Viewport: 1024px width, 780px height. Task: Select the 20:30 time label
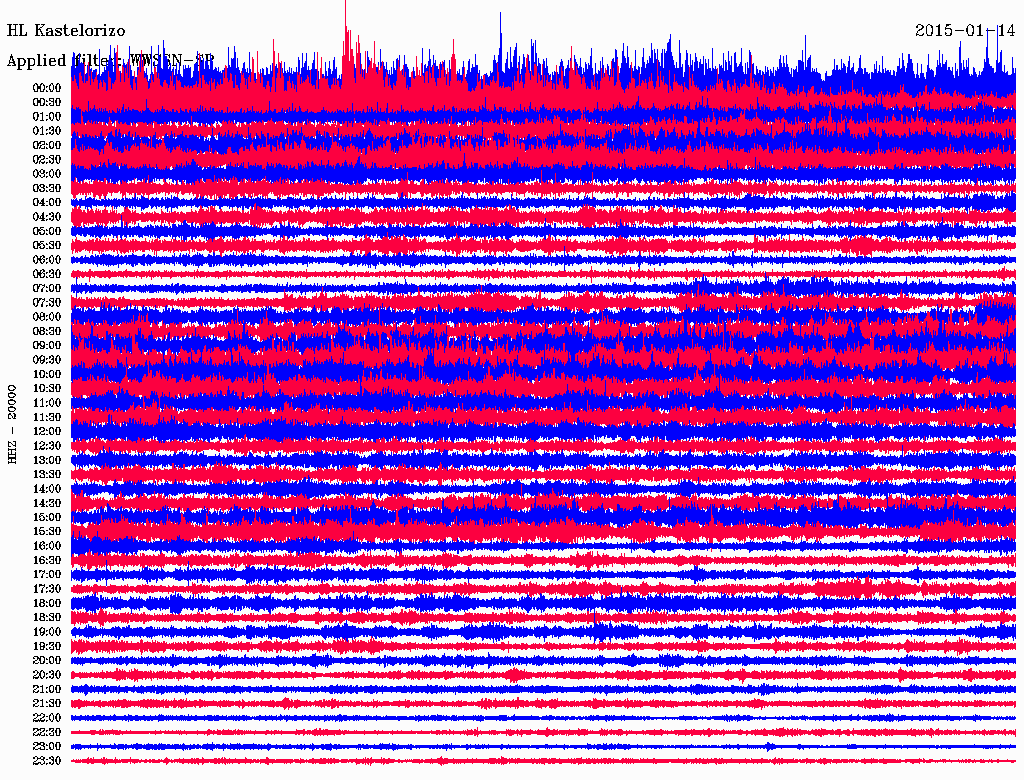pos(47,675)
